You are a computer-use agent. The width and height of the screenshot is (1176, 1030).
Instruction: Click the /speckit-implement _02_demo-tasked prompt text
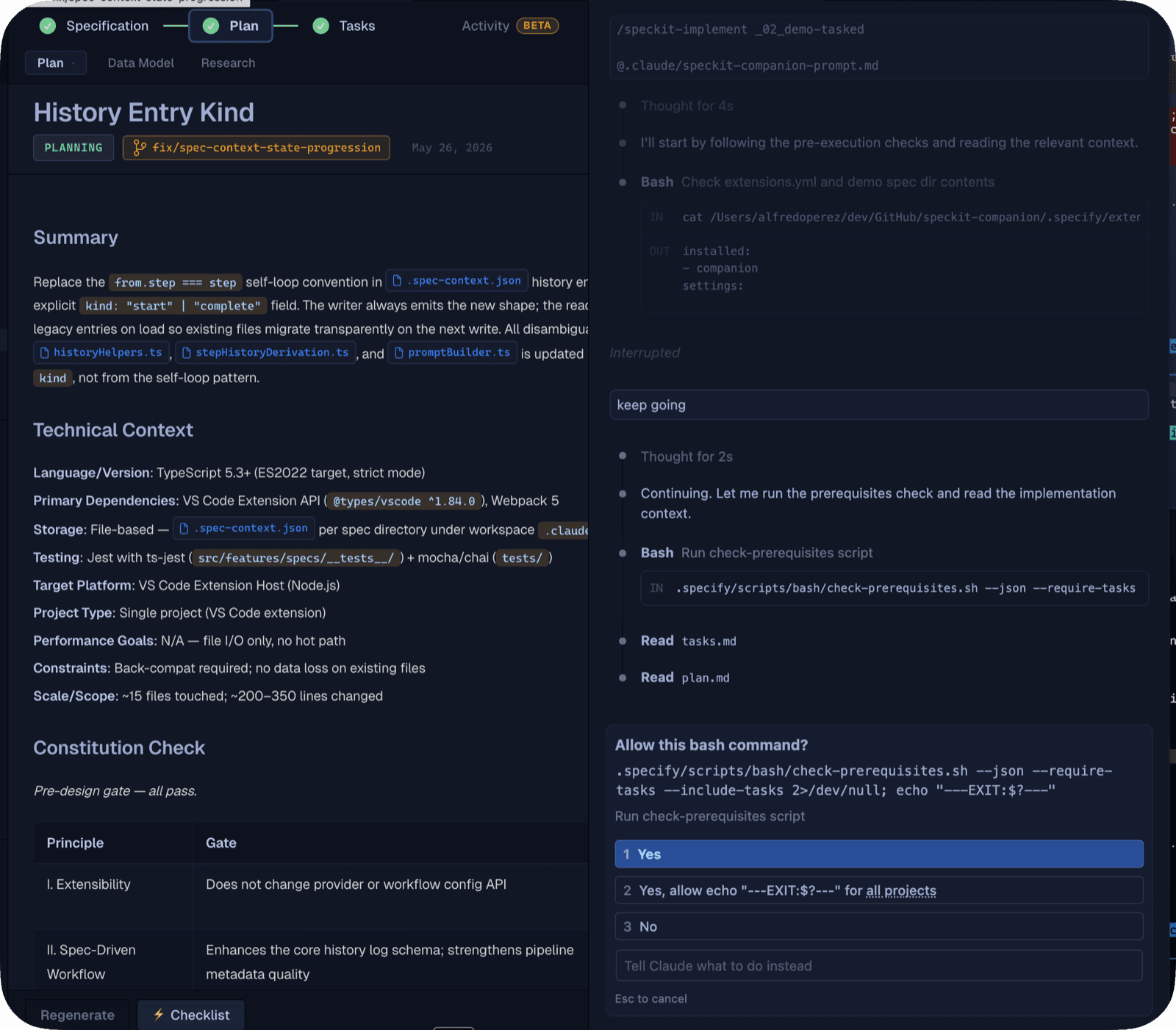tap(740, 29)
